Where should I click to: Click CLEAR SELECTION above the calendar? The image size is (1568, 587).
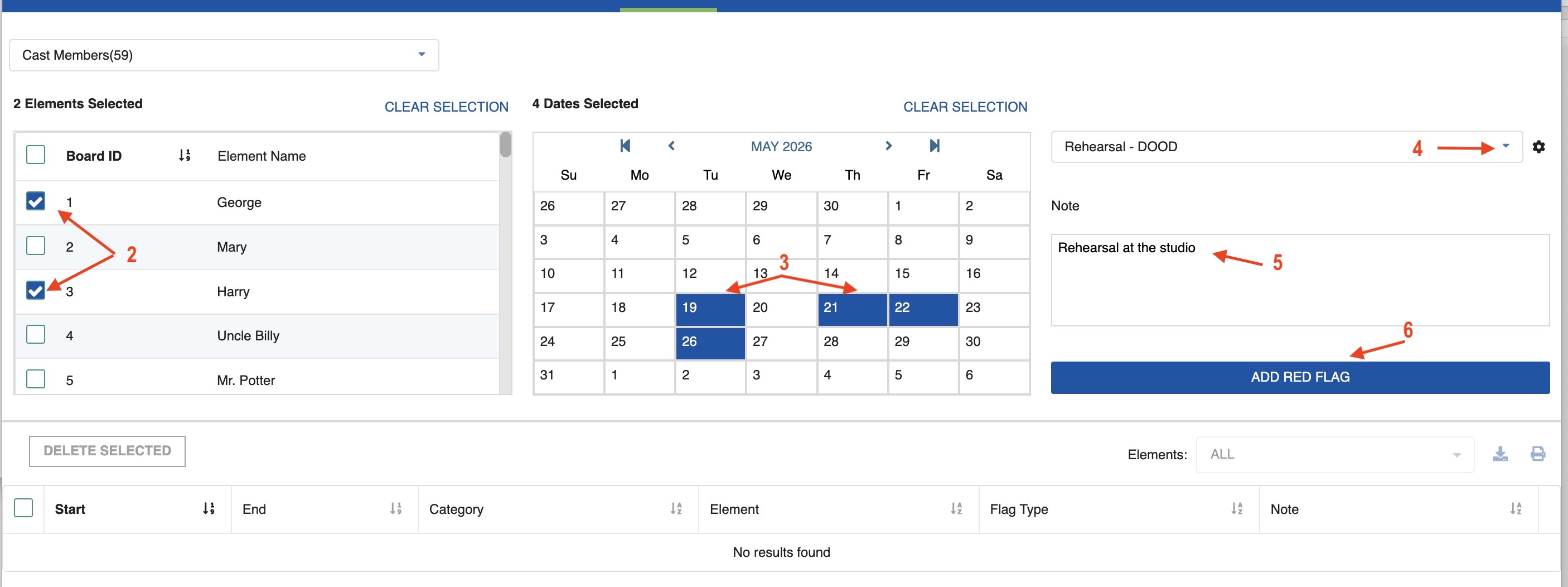coord(965,107)
